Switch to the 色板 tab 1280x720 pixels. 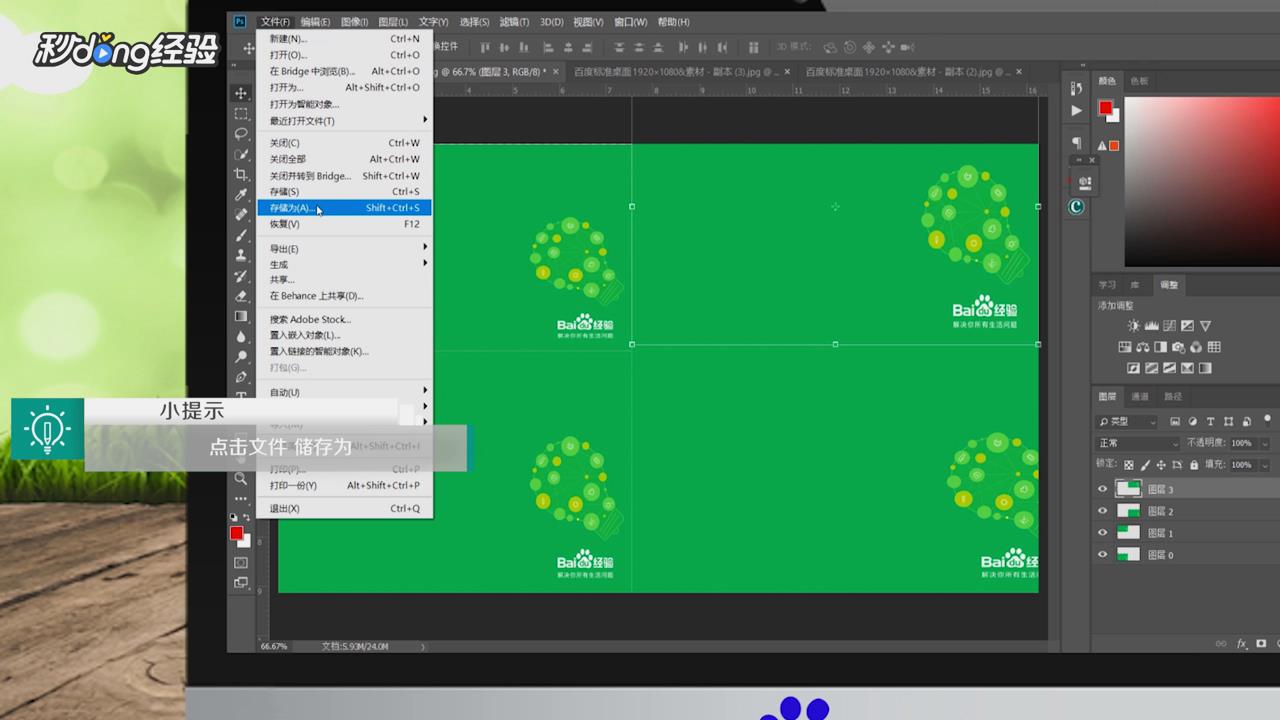[1139, 81]
